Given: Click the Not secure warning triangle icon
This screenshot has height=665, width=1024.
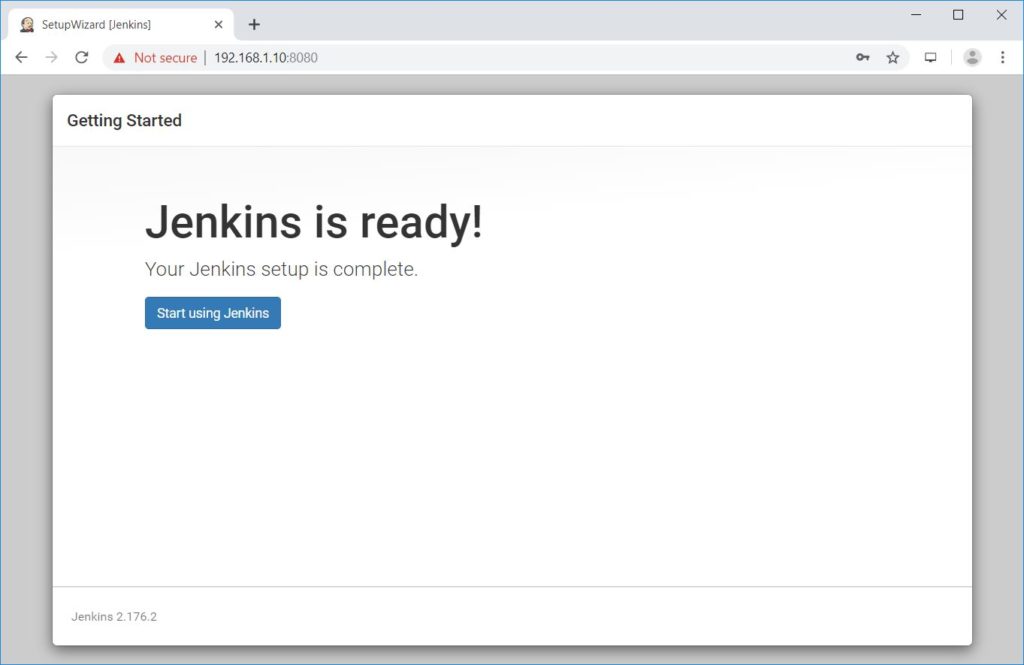Looking at the screenshot, I should coord(119,58).
